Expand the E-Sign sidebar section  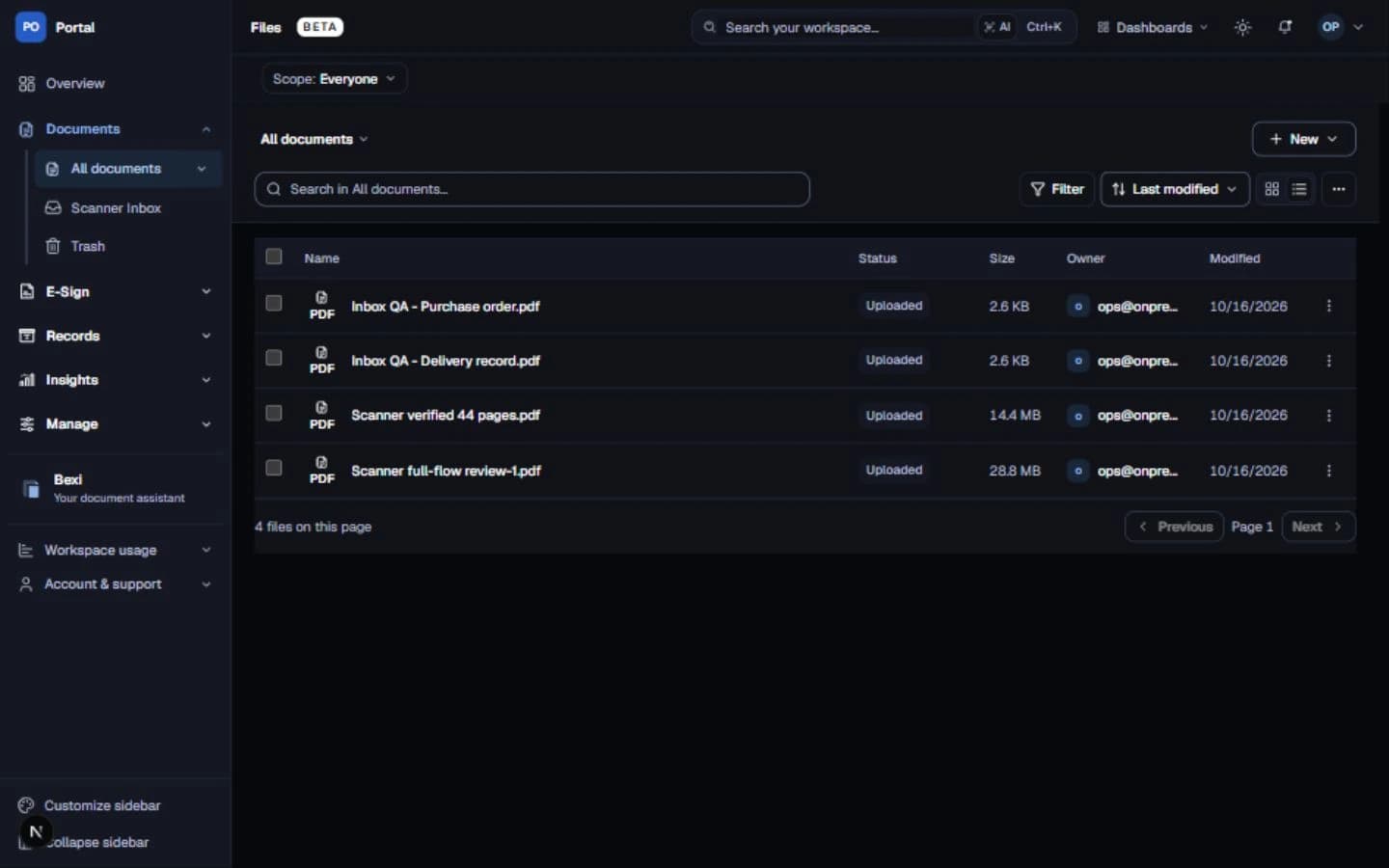click(x=116, y=291)
